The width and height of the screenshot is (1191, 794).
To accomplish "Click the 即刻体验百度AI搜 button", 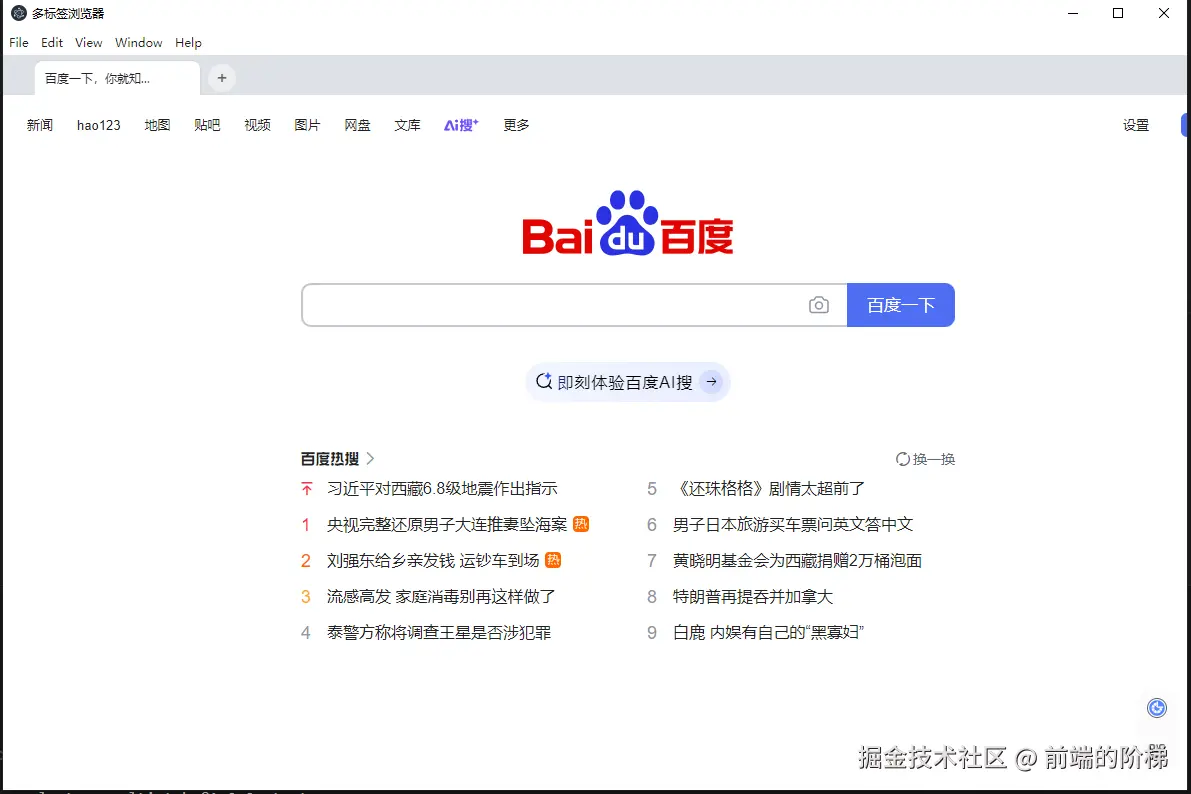I will 627,382.
